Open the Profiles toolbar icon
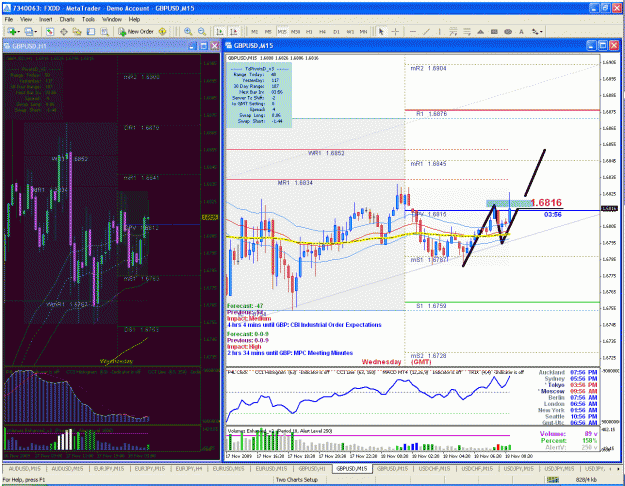The width and height of the screenshot is (625, 486). click(x=28, y=31)
